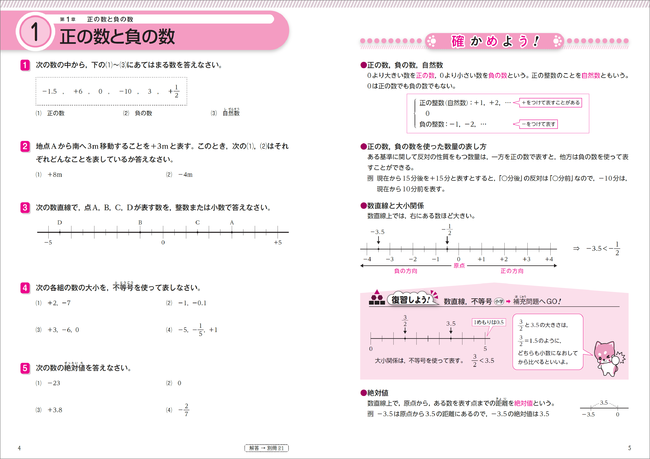Screen dimensions: 650x459
Task: Click the stacked blocks icon beside 復習しよう
Action: [376, 298]
